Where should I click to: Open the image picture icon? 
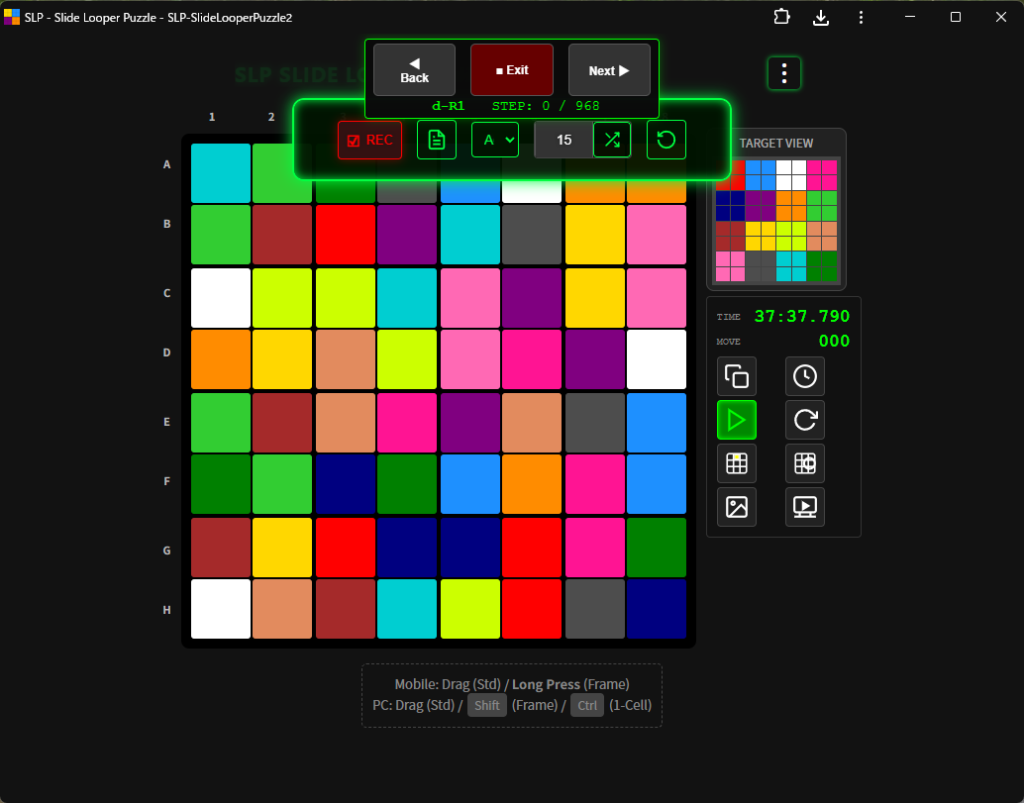(x=737, y=507)
